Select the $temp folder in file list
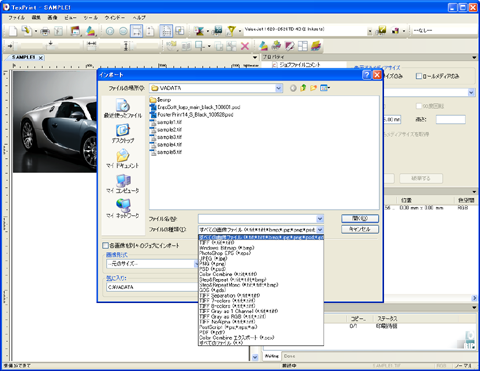 [x=161, y=100]
